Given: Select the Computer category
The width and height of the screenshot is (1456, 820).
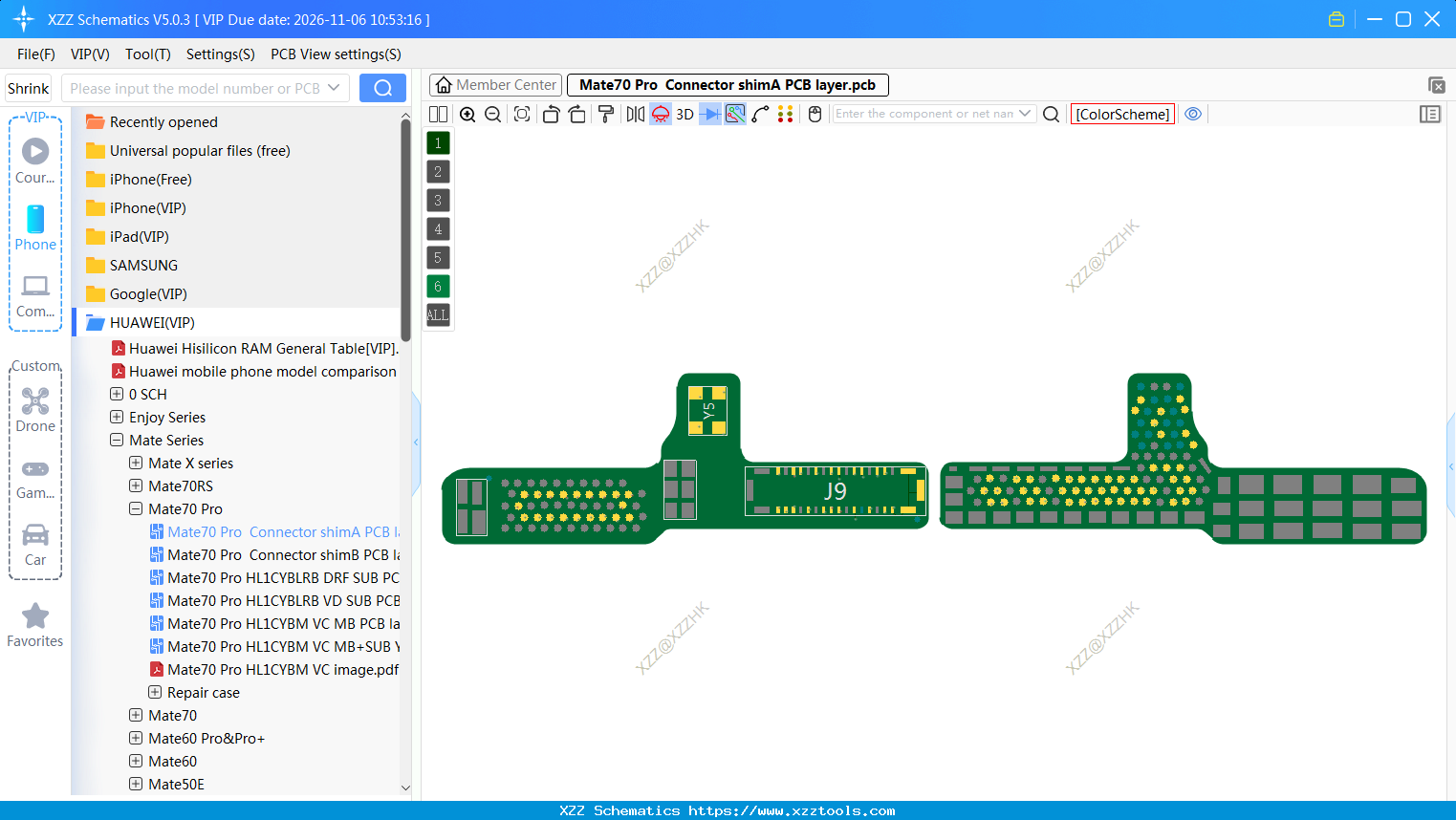Looking at the screenshot, I should [x=35, y=296].
